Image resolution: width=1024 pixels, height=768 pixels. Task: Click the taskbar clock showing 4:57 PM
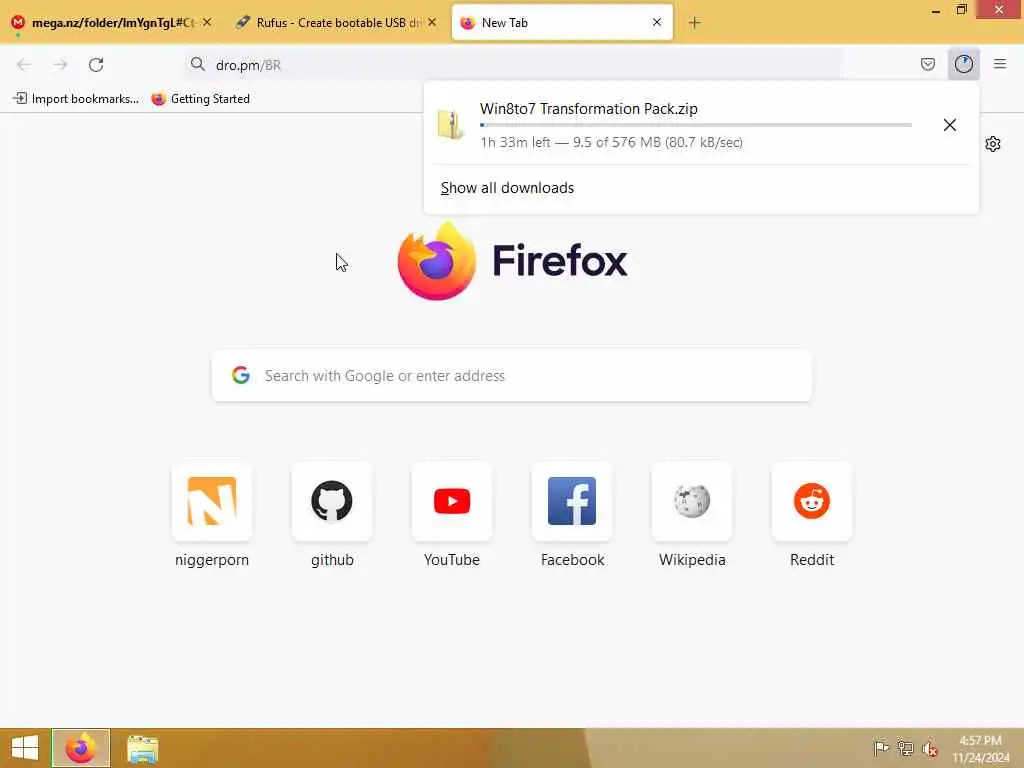click(980, 749)
